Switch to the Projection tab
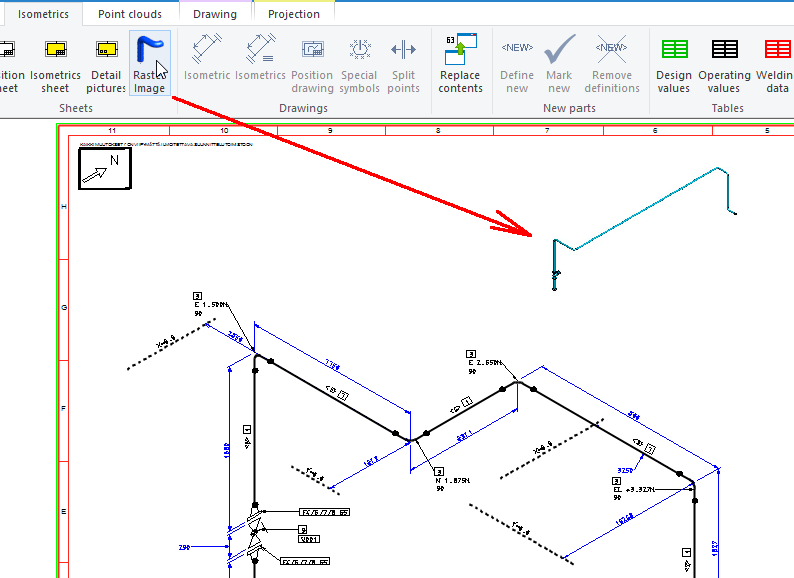794x578 pixels. pyautogui.click(x=294, y=14)
